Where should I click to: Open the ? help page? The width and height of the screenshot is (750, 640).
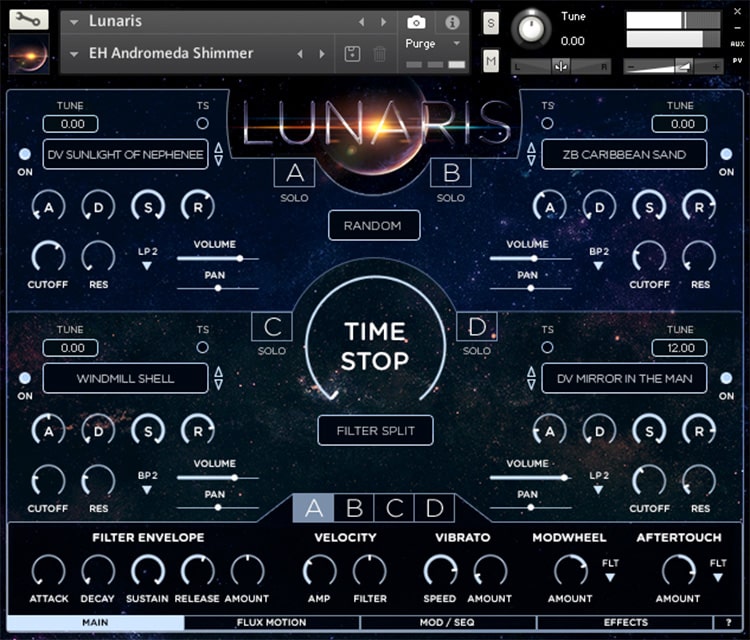click(x=728, y=622)
